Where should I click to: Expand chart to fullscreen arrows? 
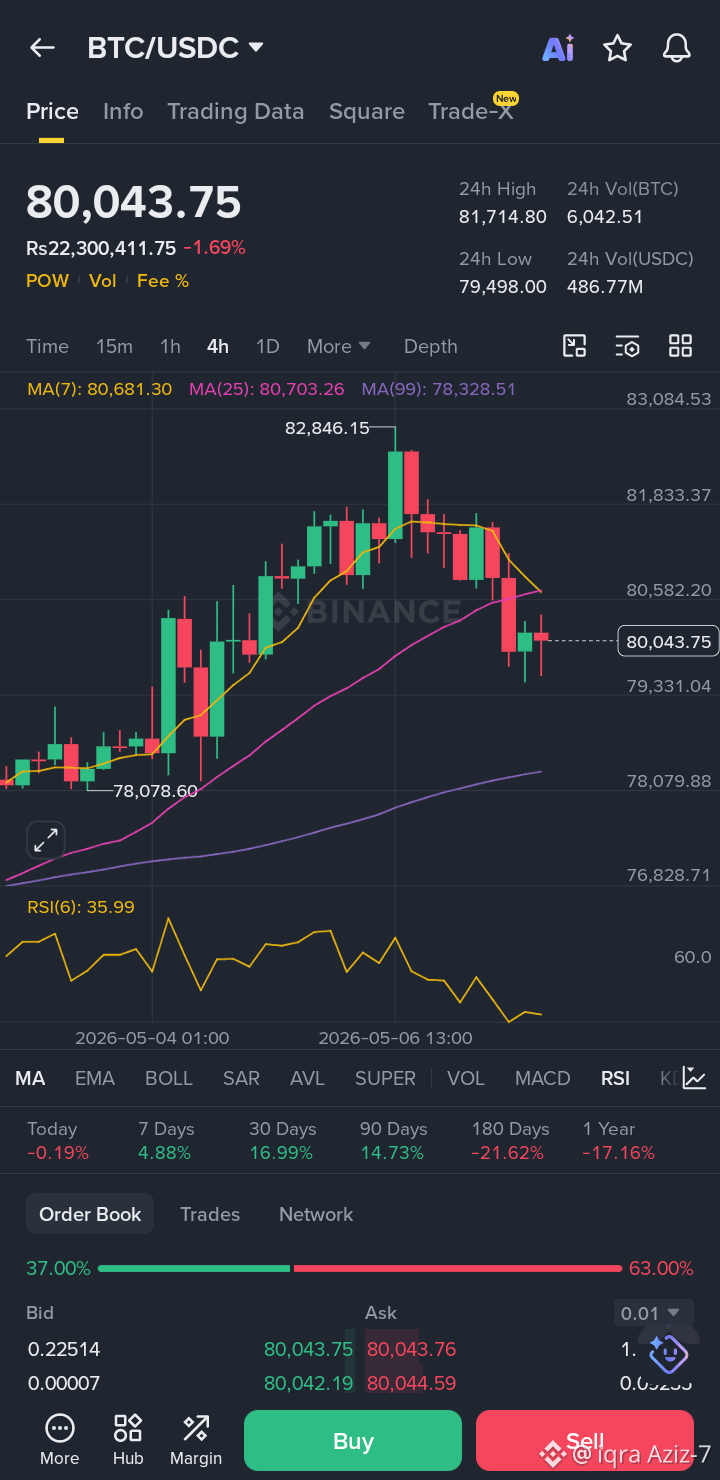[x=45, y=840]
